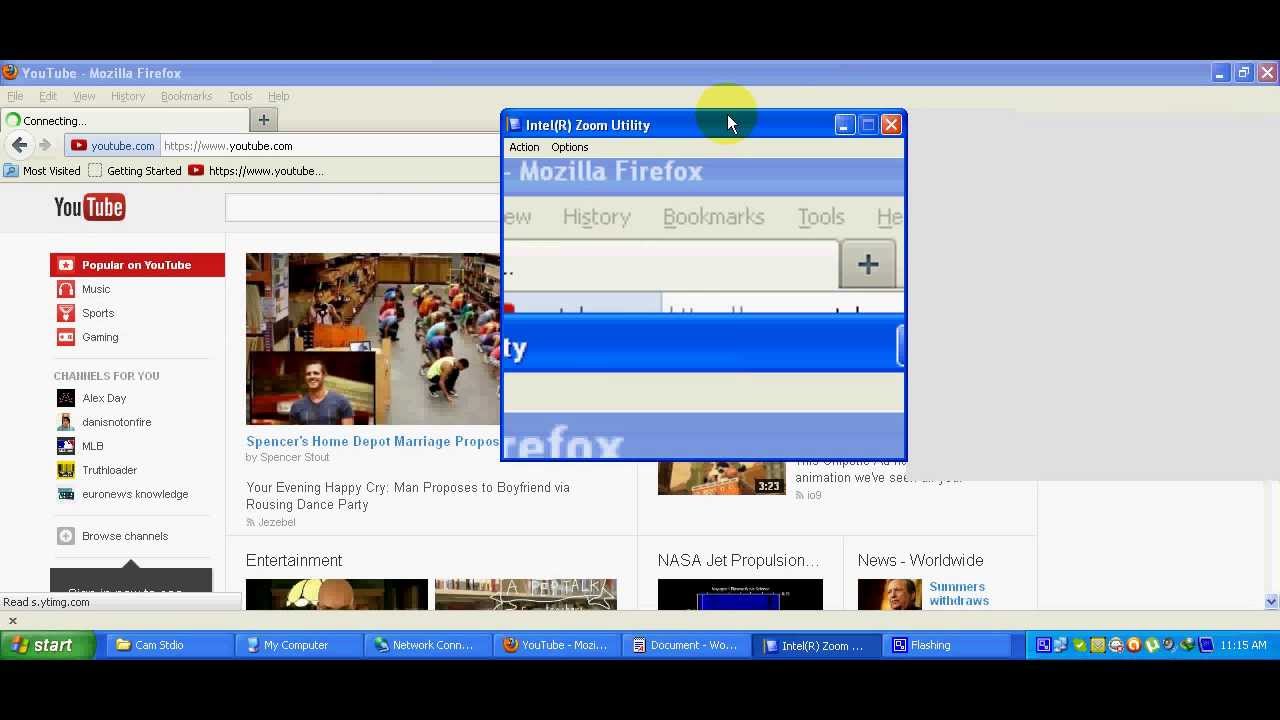Open the View menu in Firefox
1280x720 pixels.
coord(84,96)
